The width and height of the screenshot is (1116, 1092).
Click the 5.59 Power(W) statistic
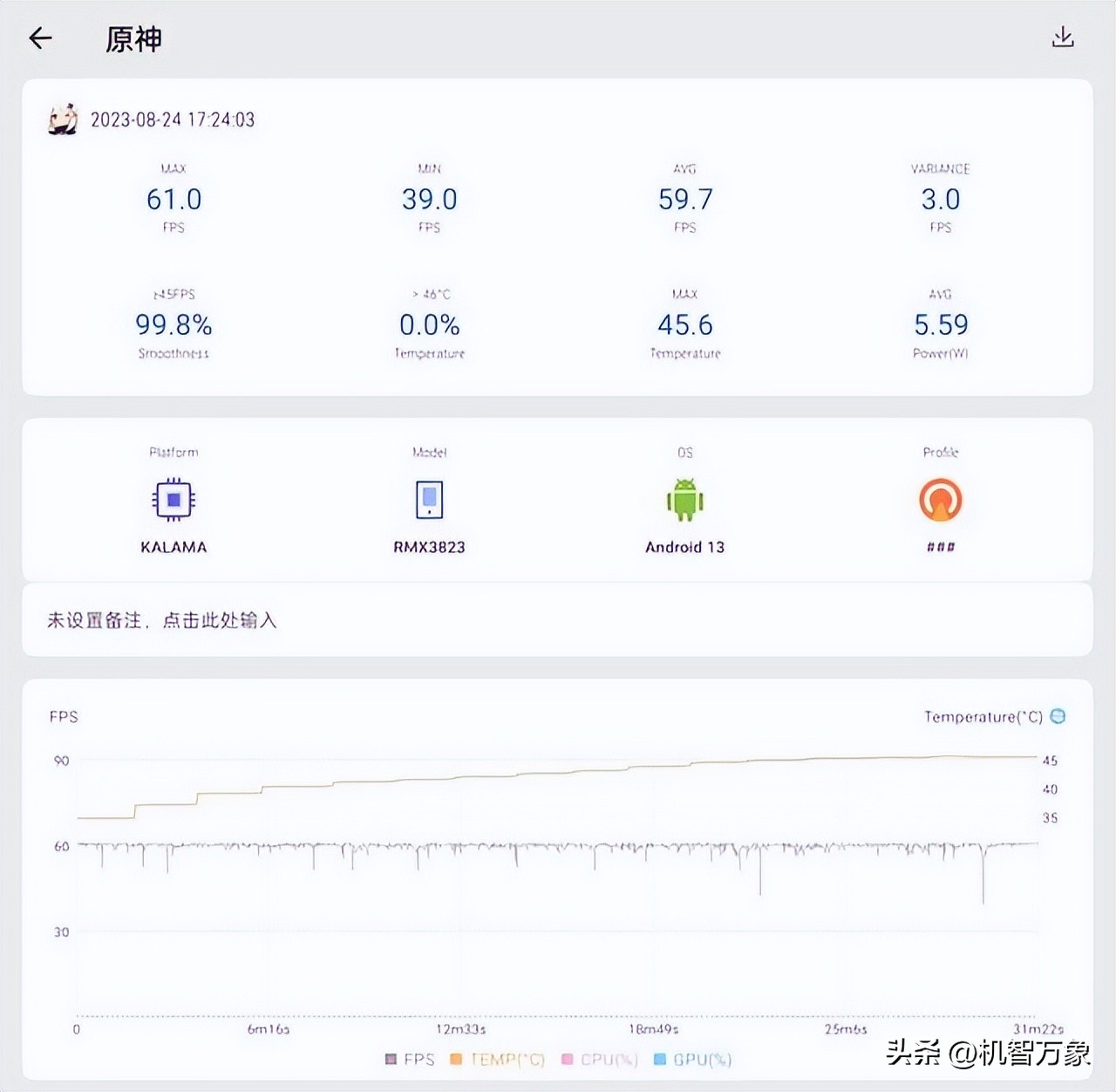click(x=941, y=325)
